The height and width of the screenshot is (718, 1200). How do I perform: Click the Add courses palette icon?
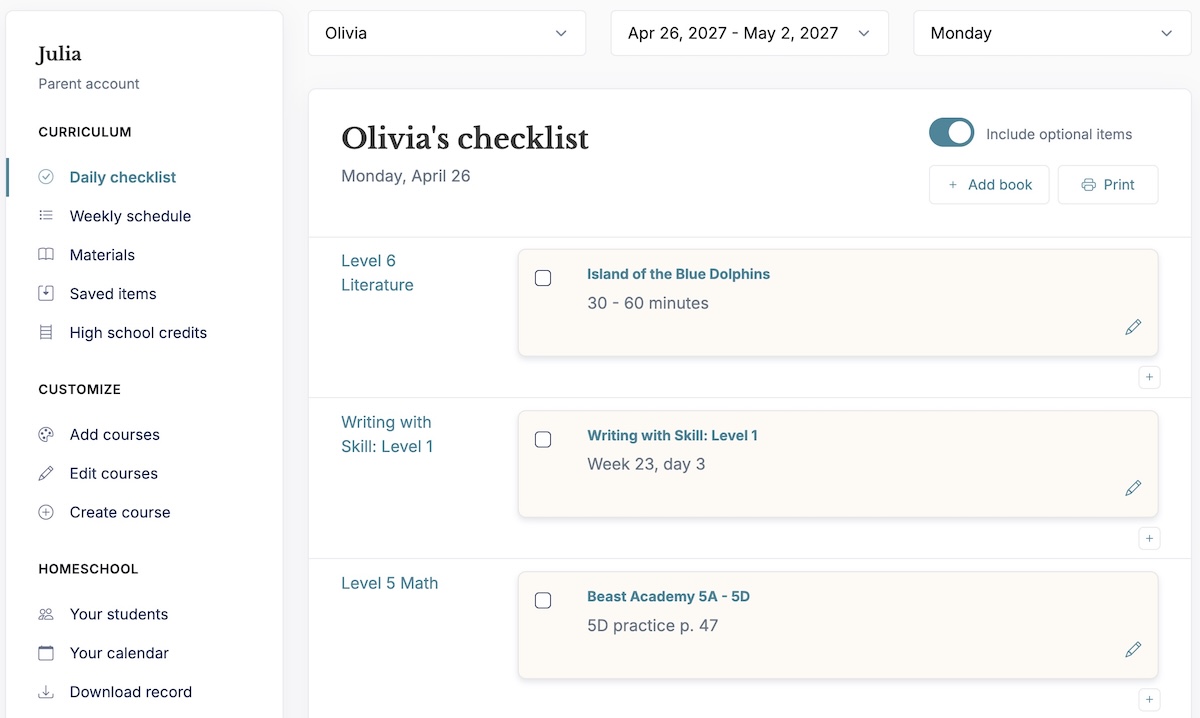tap(46, 435)
